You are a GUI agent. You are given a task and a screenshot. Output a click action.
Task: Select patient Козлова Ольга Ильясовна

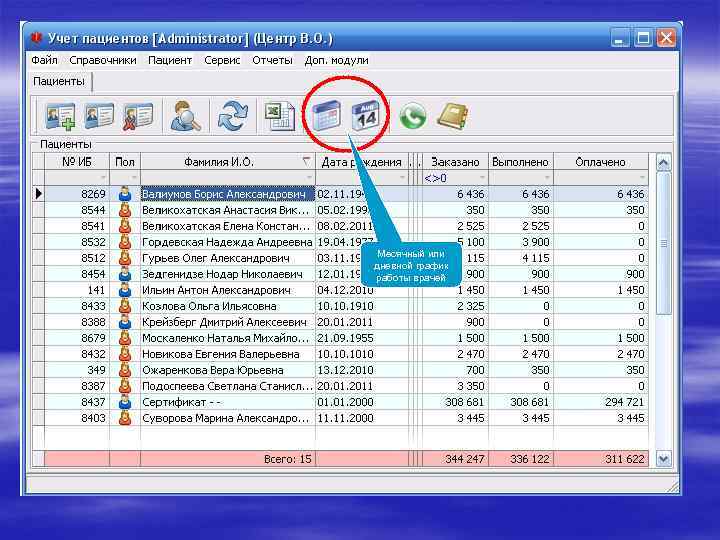tap(228, 306)
